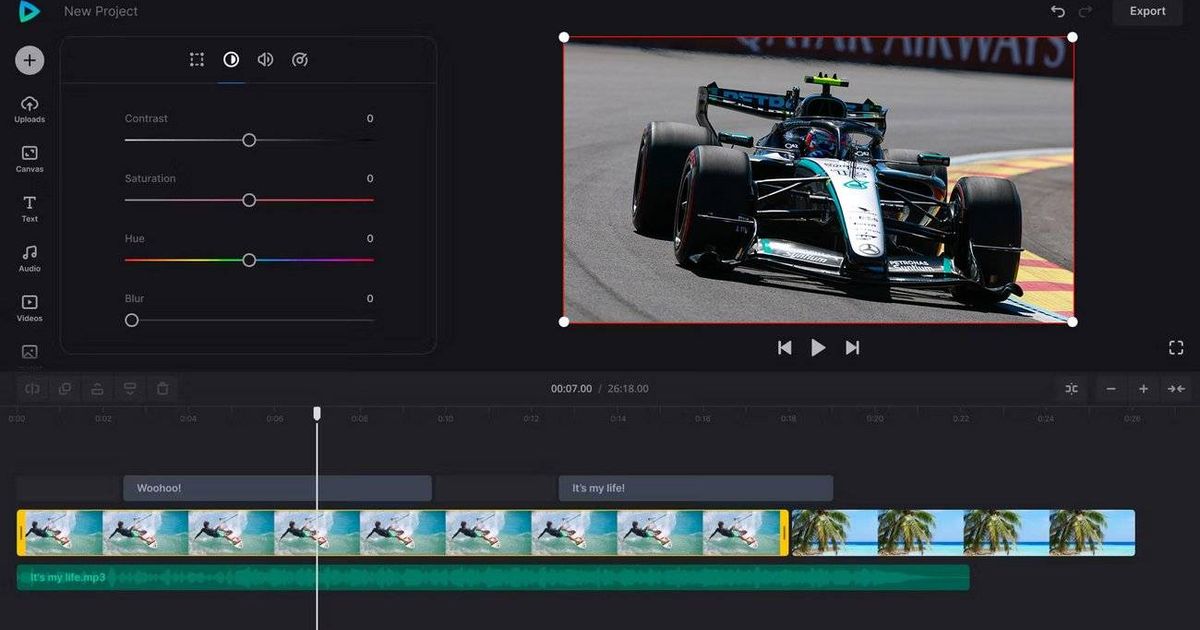The width and height of the screenshot is (1200, 630).
Task: Zoom out the timeline
Action: (1111, 388)
